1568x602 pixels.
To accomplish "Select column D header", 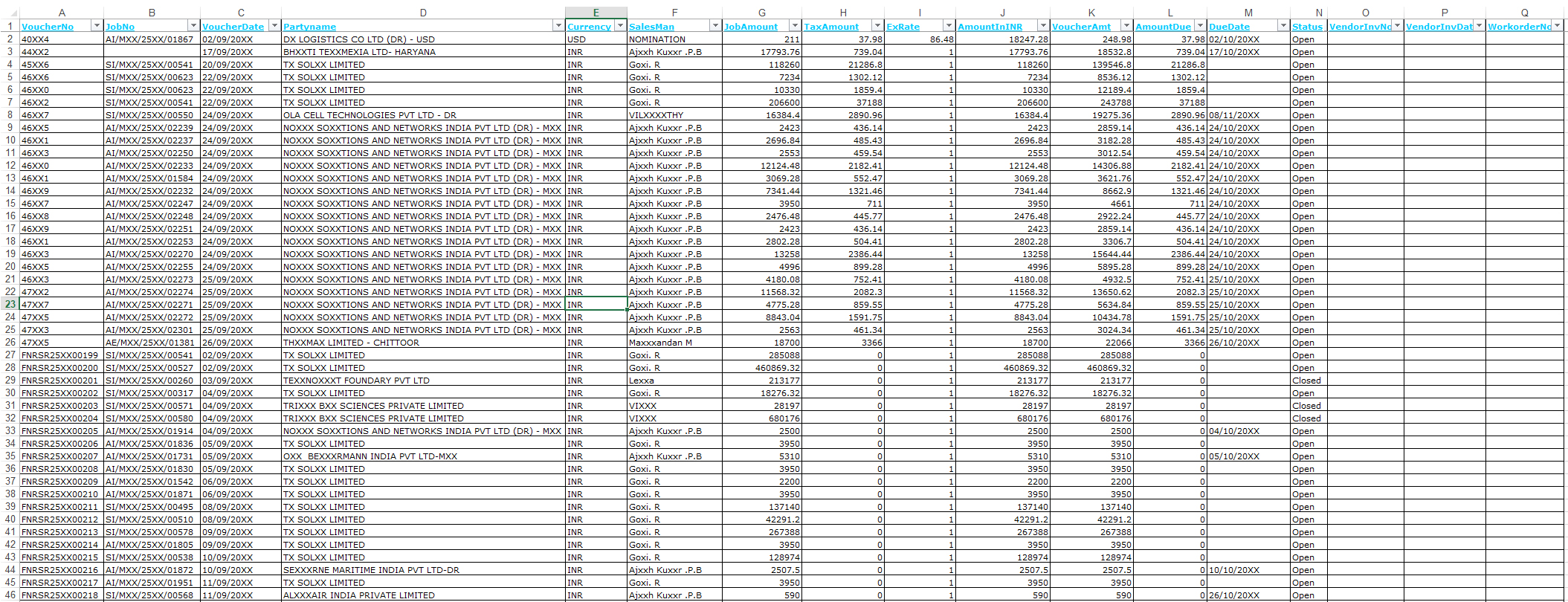I will pyautogui.click(x=422, y=13).
